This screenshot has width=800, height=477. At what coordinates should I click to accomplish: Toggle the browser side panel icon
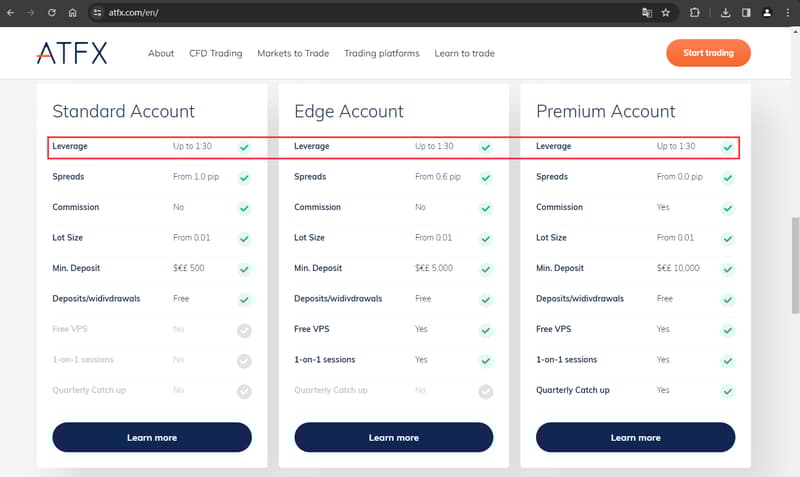746,13
